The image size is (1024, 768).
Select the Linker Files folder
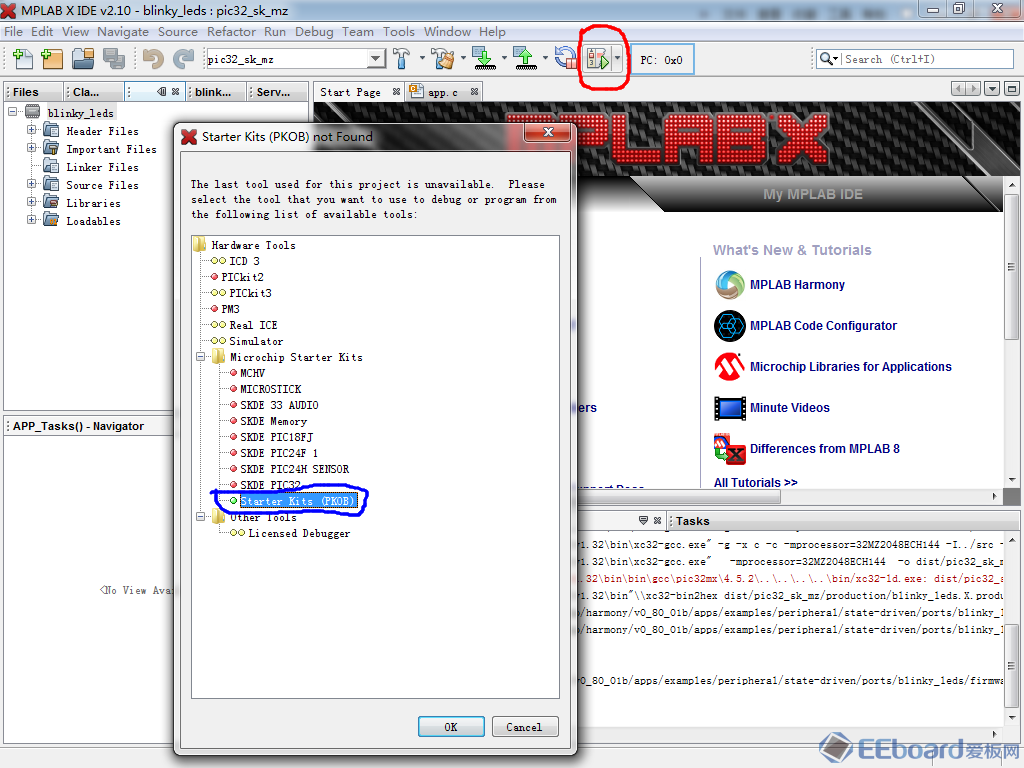click(102, 167)
